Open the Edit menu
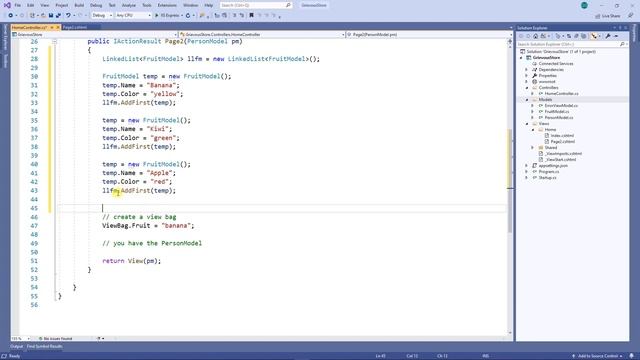This screenshot has height=360, width=640. [x=31, y=5]
